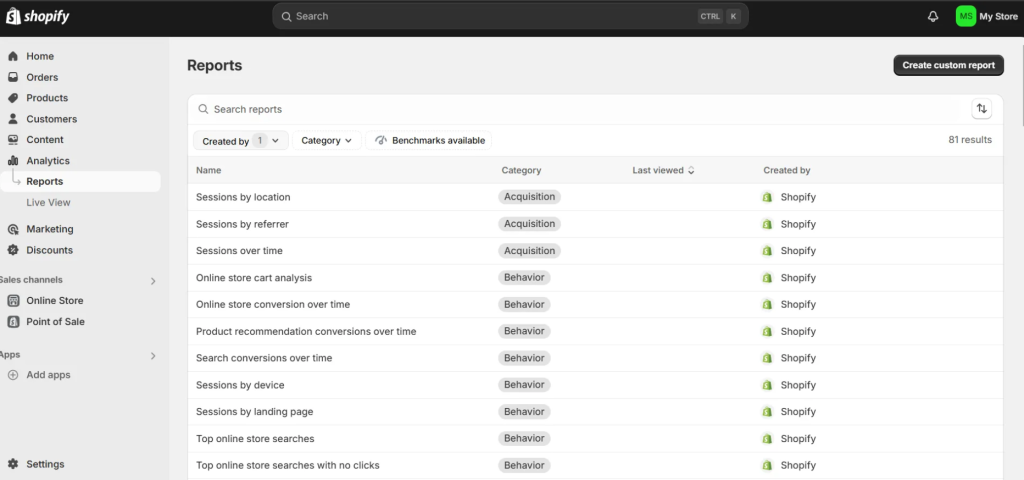
Task: Expand the Apps section chevron
Action: pyautogui.click(x=153, y=356)
